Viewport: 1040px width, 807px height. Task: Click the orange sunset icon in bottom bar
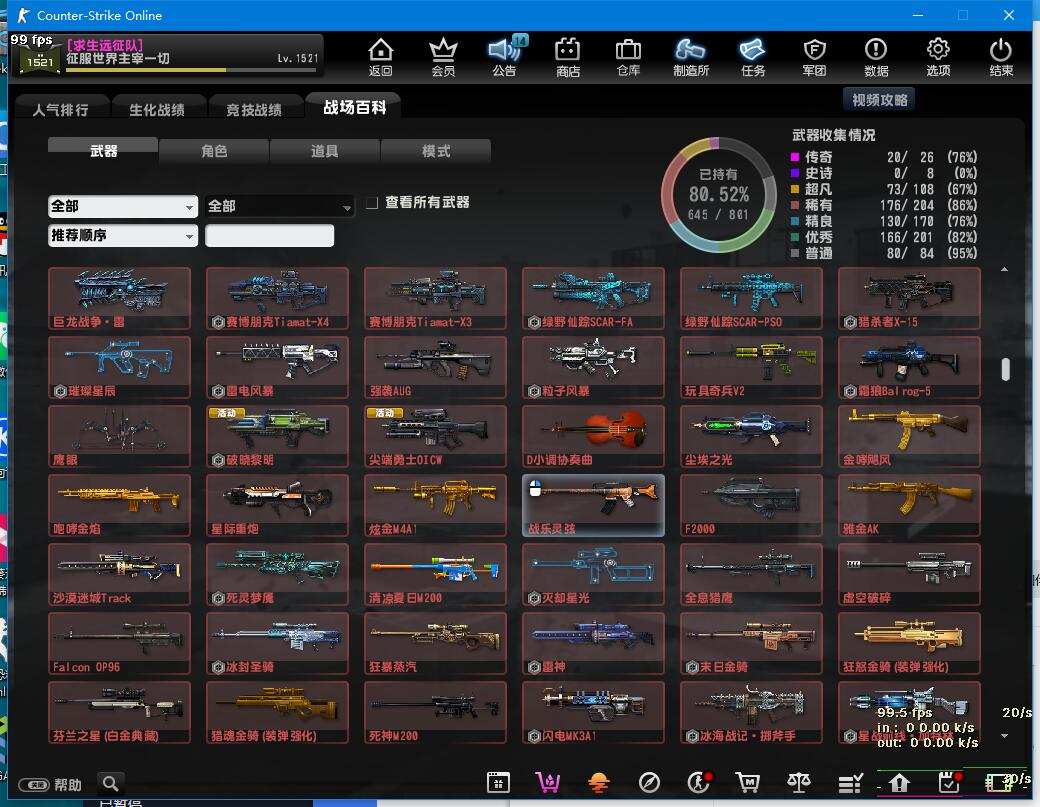[x=598, y=783]
